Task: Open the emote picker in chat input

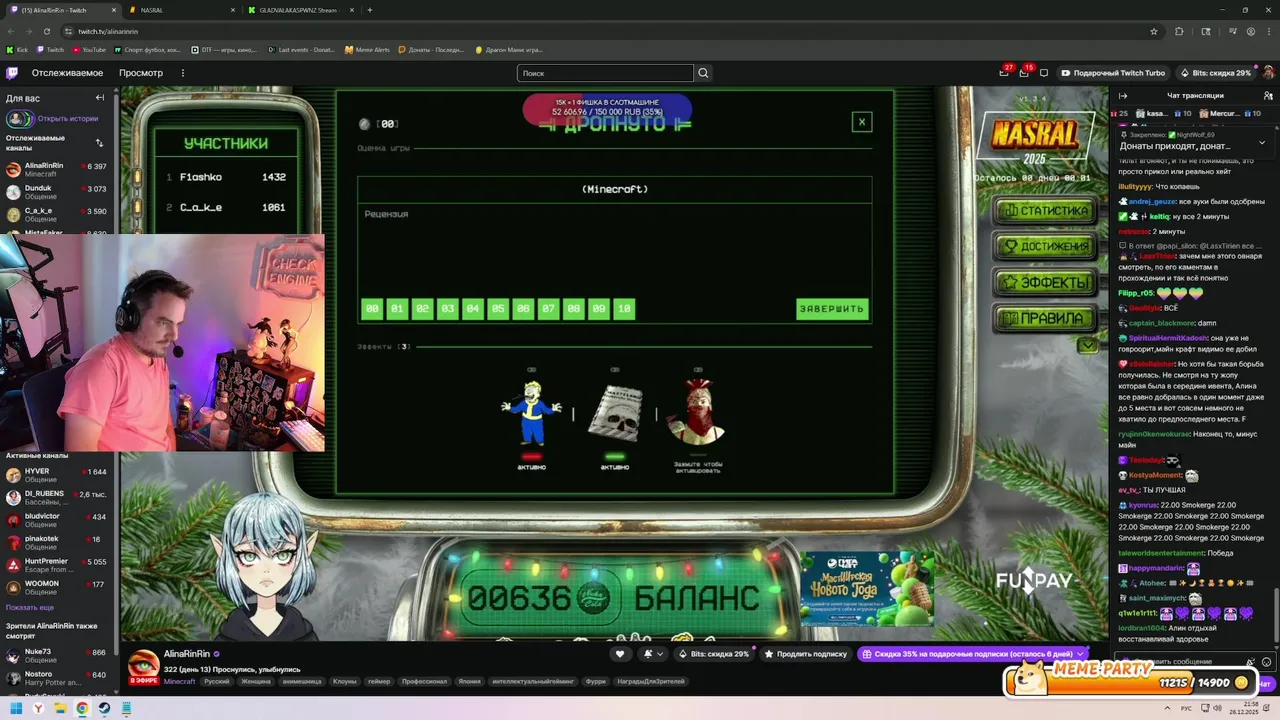Action: tap(1266, 662)
